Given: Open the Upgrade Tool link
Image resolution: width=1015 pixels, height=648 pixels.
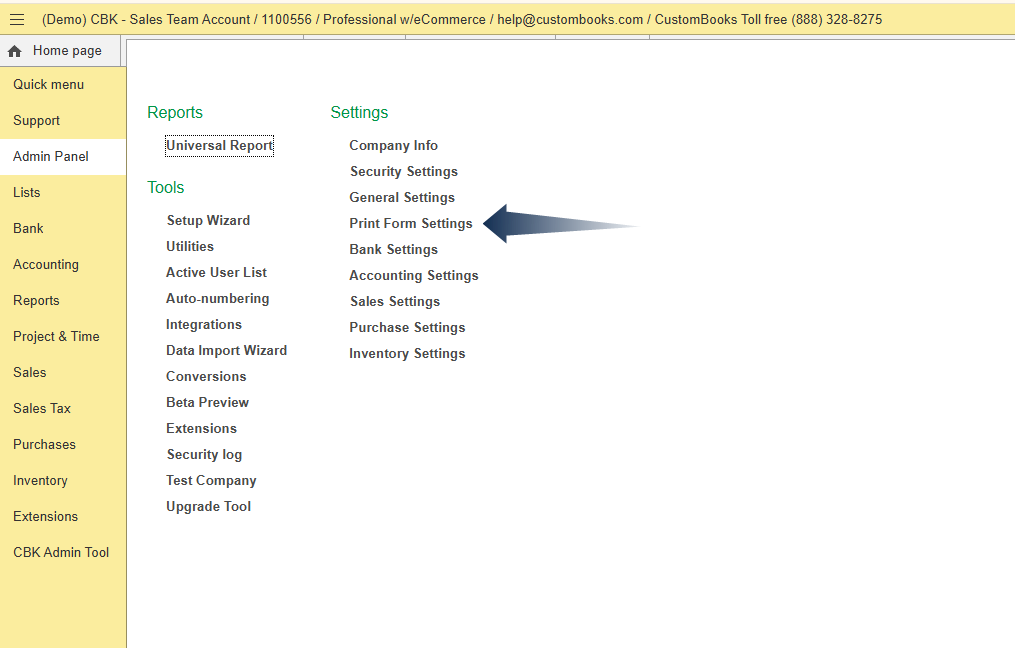Looking at the screenshot, I should (208, 507).
